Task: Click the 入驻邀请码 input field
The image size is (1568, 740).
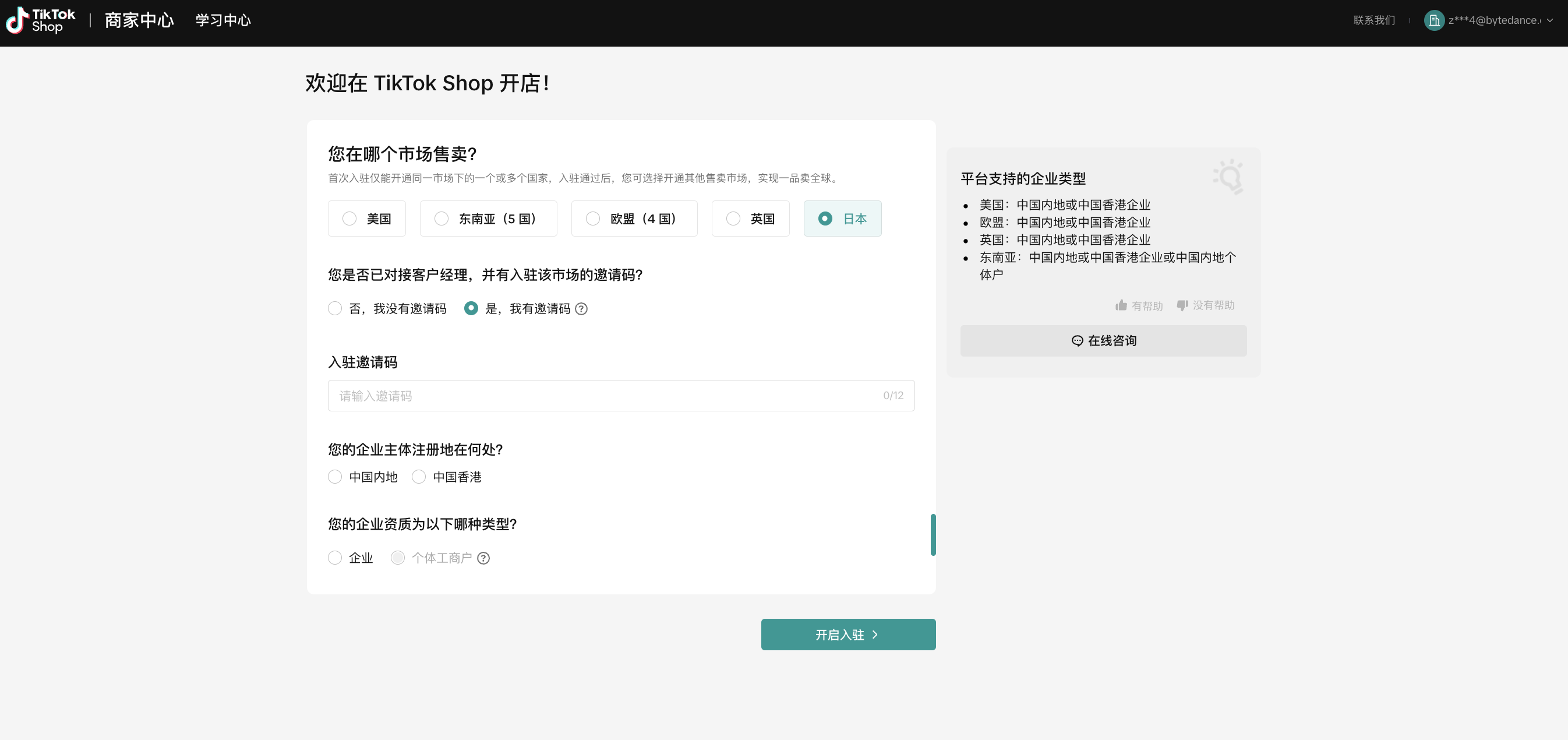Action: point(609,396)
